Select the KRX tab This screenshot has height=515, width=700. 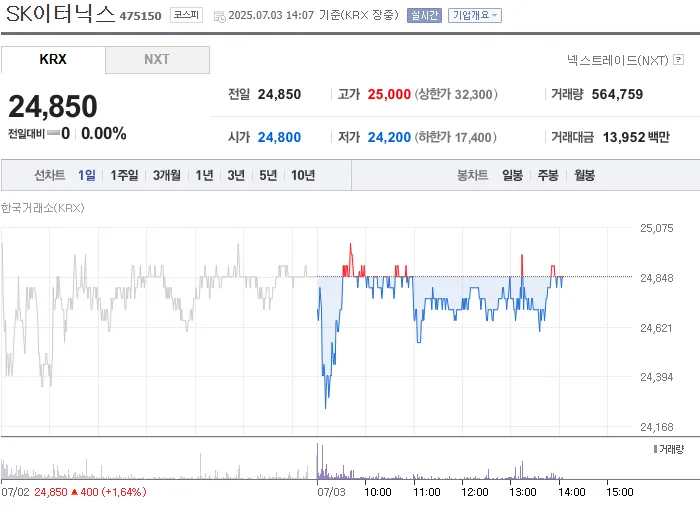[53, 59]
